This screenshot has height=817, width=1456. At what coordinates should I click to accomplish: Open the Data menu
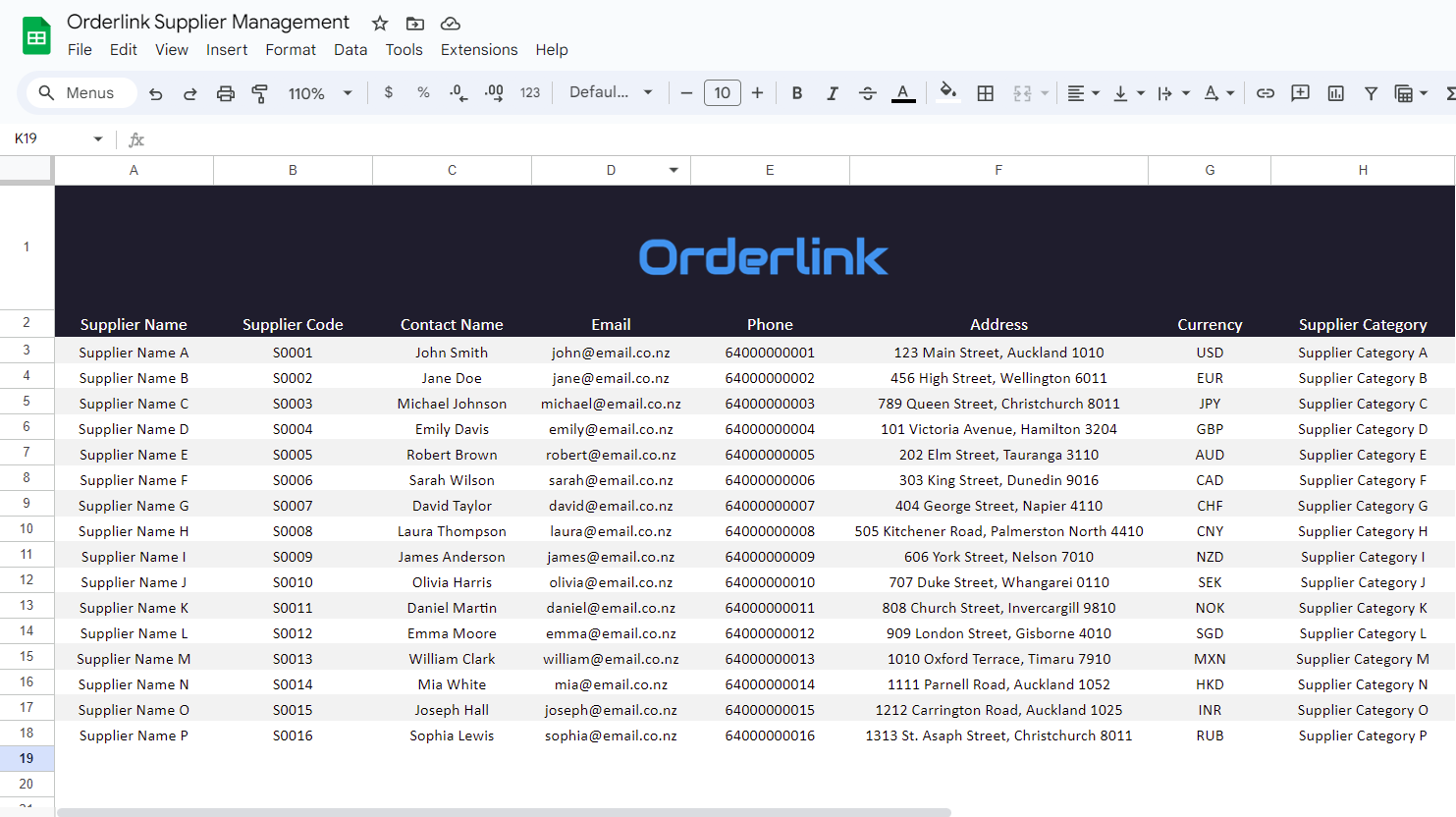point(351,50)
